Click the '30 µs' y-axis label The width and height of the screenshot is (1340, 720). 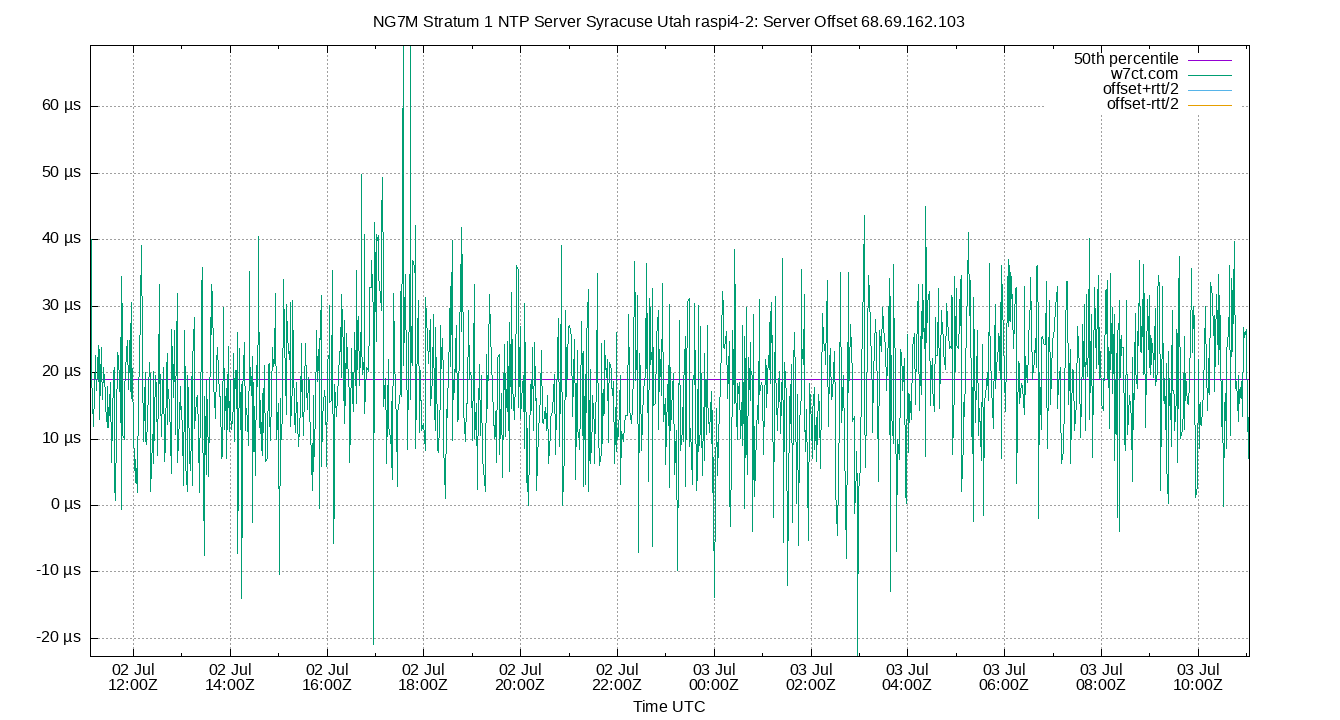(61, 305)
